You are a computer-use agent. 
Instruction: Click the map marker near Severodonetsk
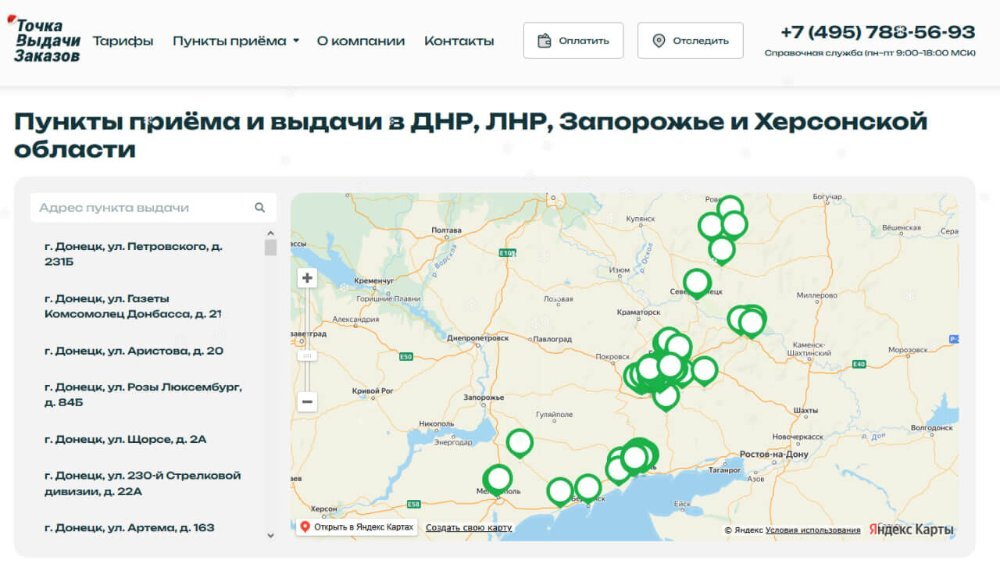tap(697, 282)
